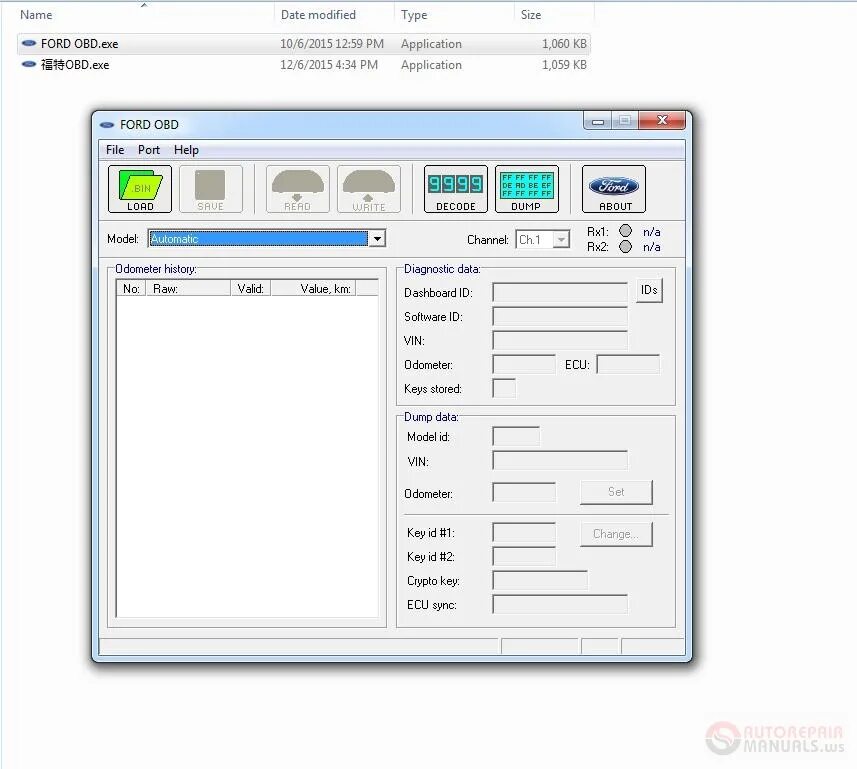Image resolution: width=857 pixels, height=769 pixels.
Task: Click the Keys stored field
Action: (504, 389)
